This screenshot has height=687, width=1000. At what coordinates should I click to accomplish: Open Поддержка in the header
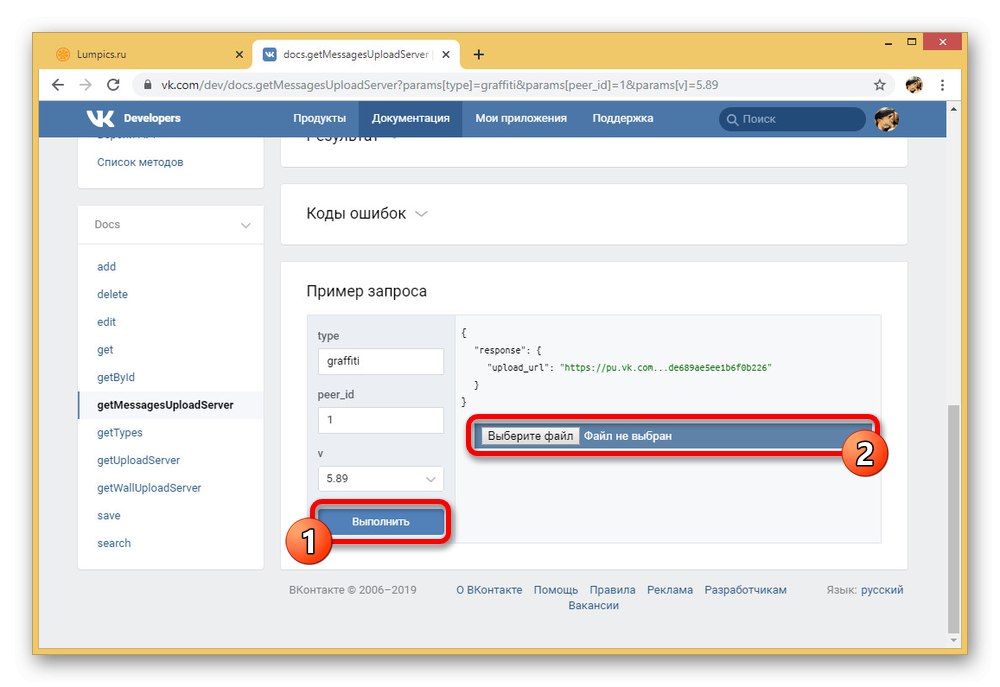point(622,118)
